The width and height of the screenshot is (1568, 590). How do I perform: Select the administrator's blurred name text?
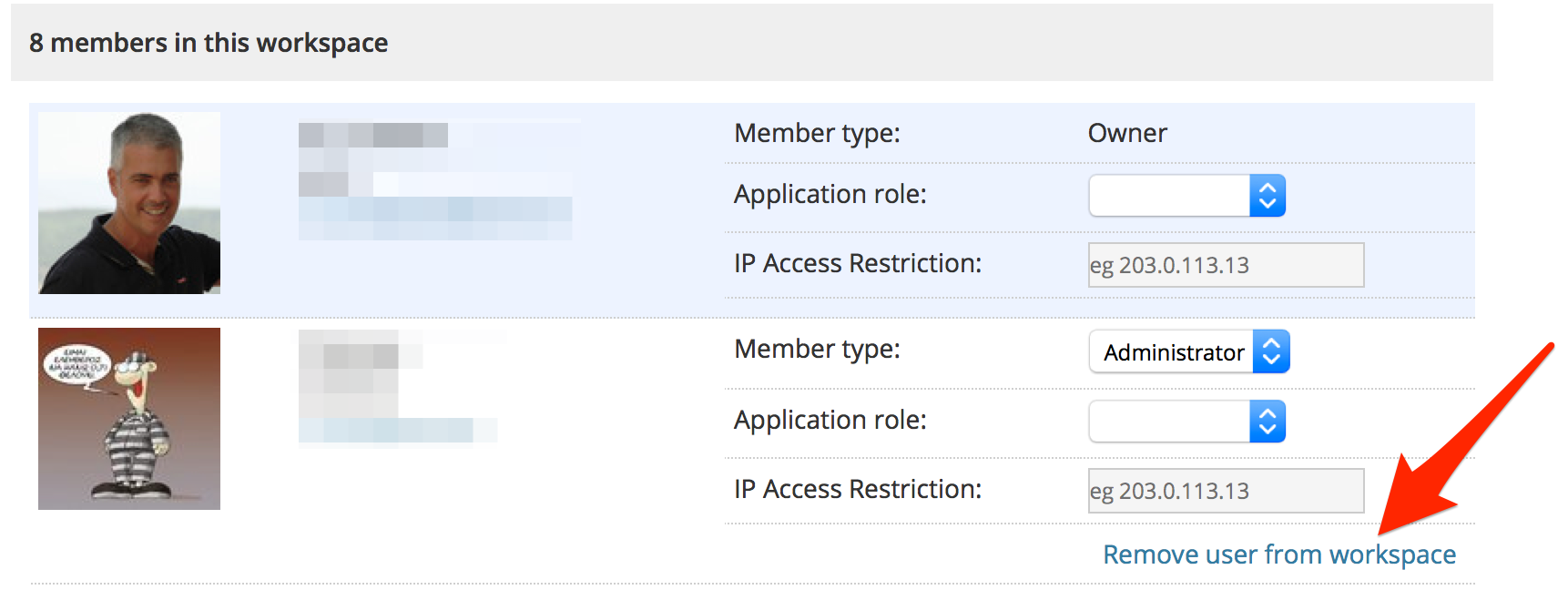361,355
